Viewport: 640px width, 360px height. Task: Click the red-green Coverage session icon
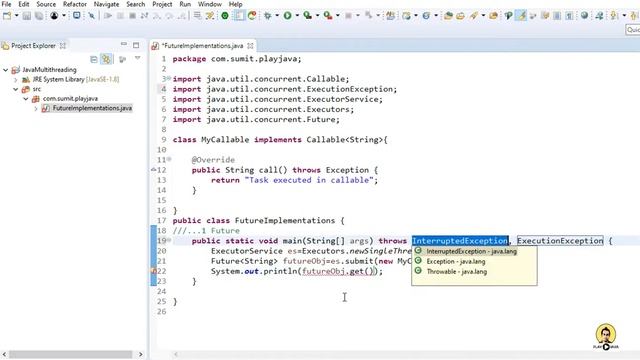[252, 16]
